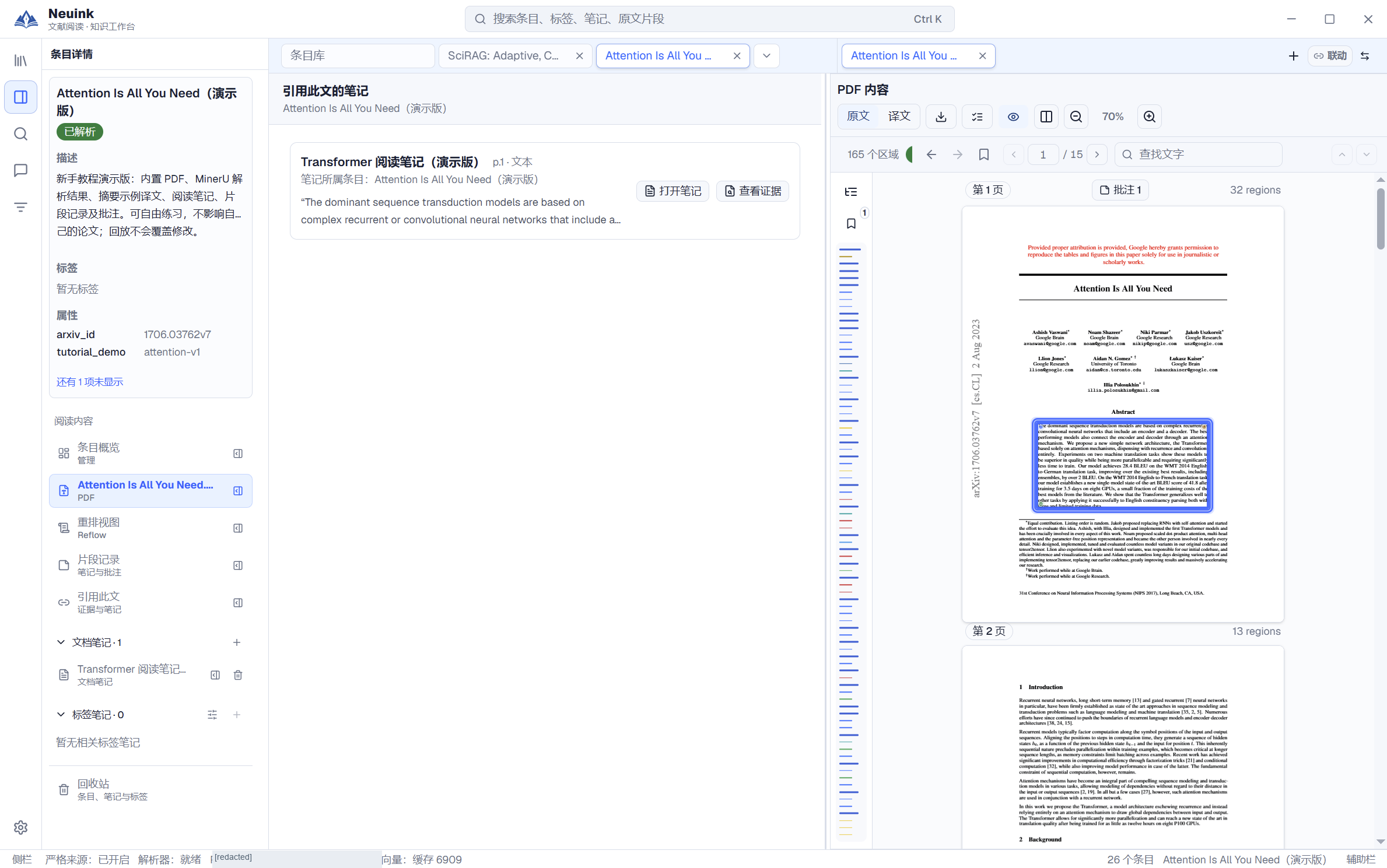Toggle 侧栏 in the status bar
The width and height of the screenshot is (1387, 868).
pos(22,859)
